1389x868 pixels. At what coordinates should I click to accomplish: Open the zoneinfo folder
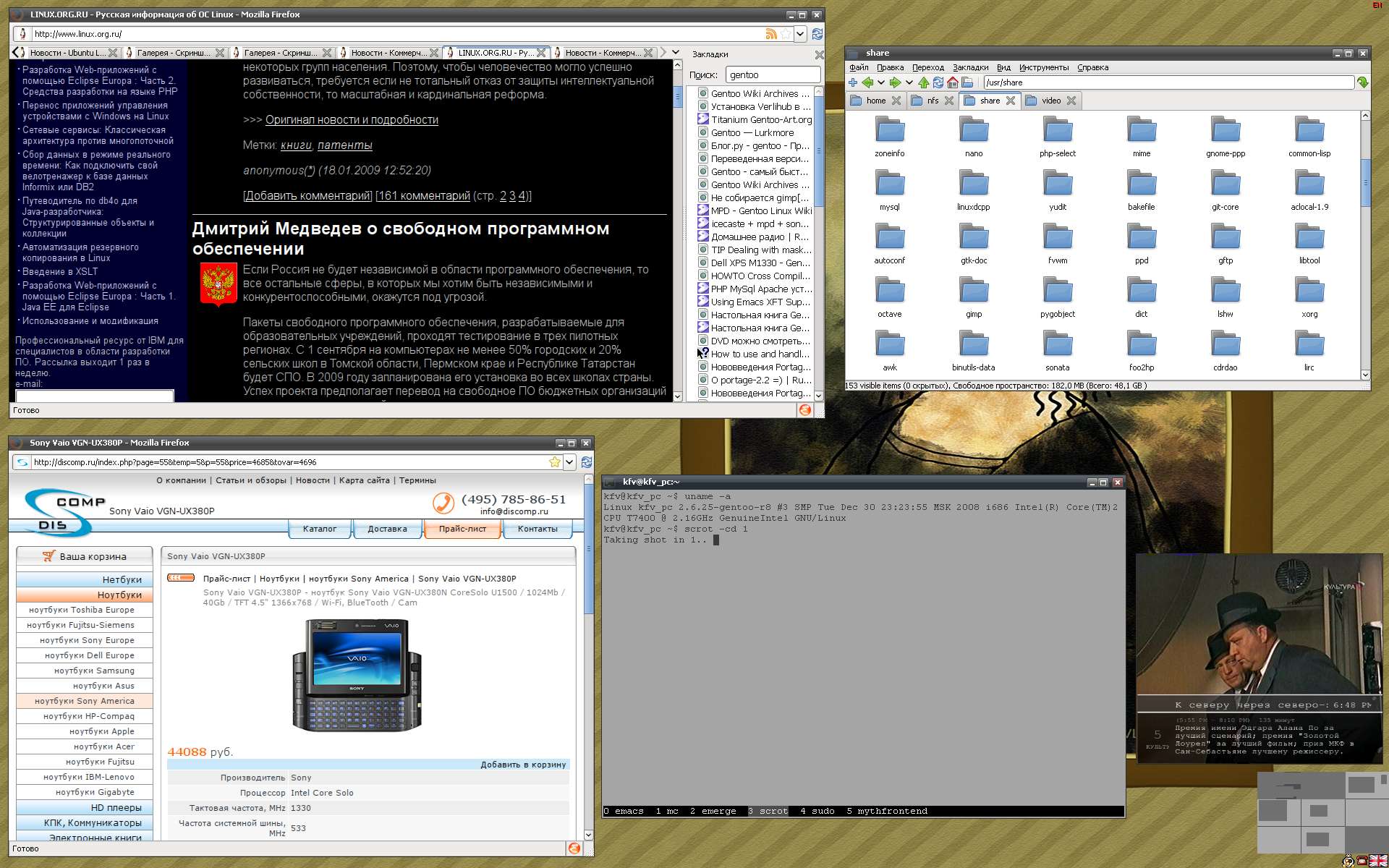pos(890,137)
